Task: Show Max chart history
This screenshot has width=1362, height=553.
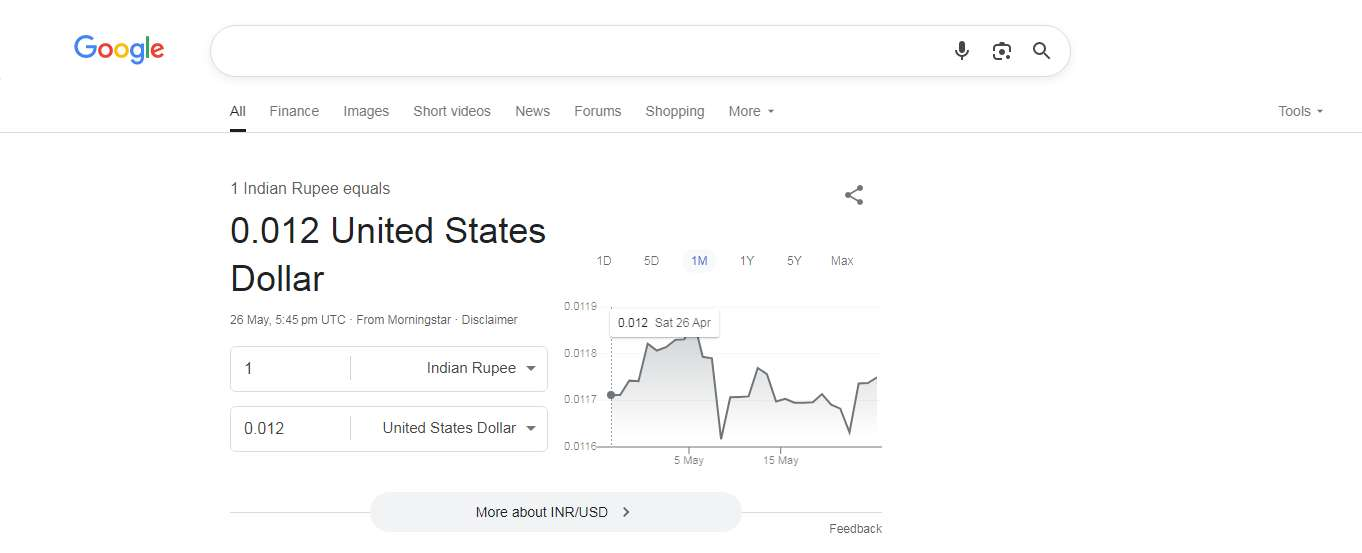Action: [842, 261]
